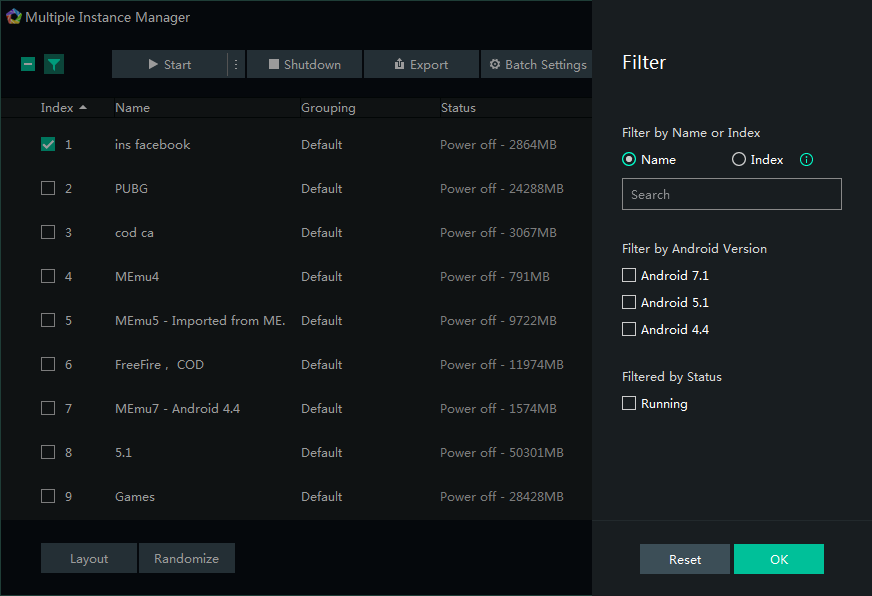Export the selected instance

[x=420, y=64]
